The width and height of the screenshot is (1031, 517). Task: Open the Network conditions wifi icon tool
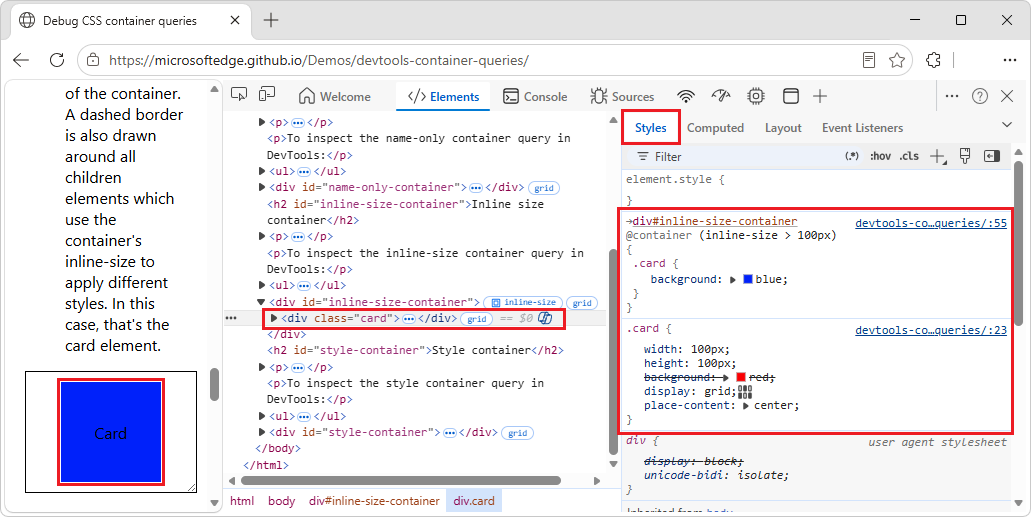pyautogui.click(x=686, y=96)
